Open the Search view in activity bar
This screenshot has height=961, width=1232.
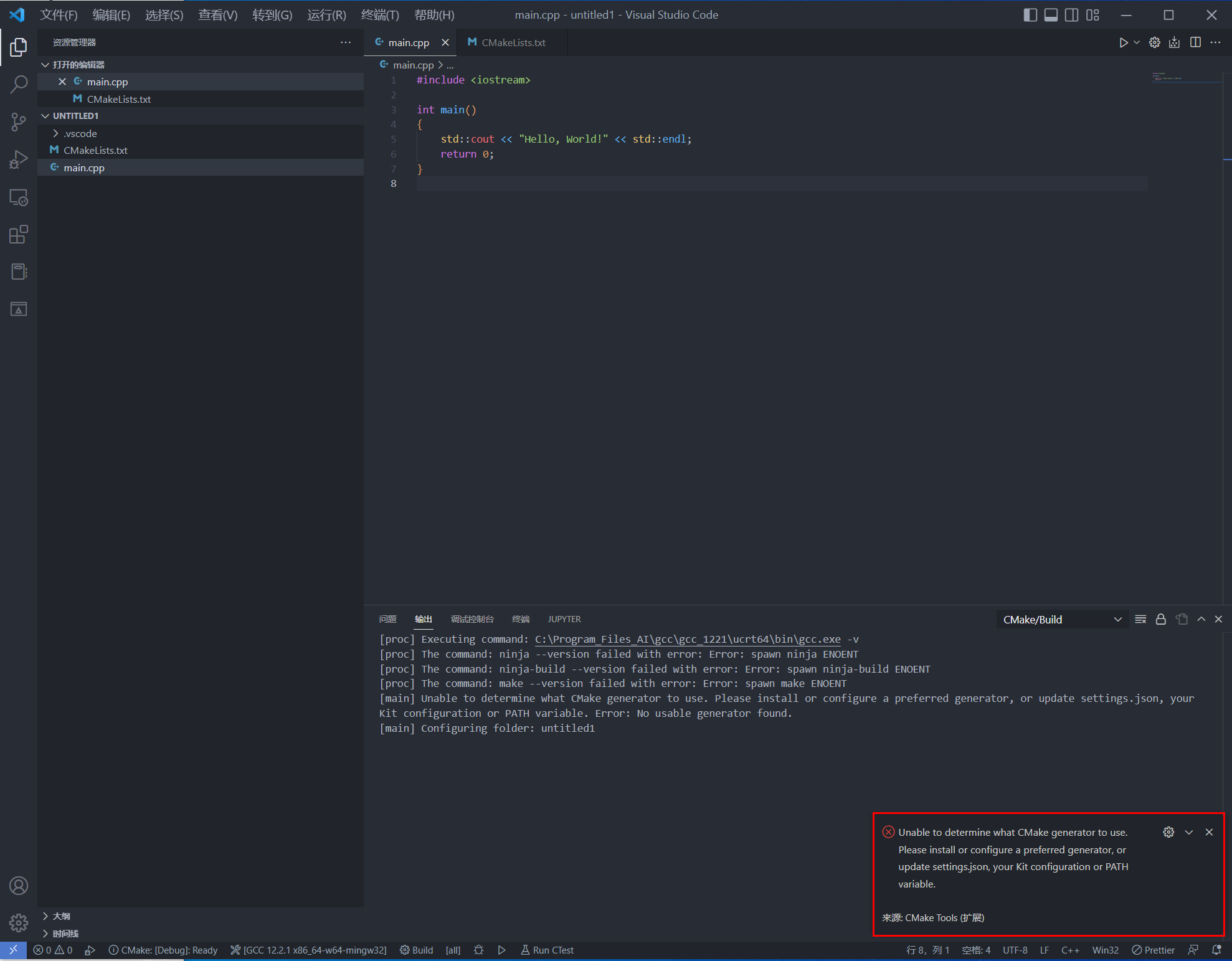(19, 84)
